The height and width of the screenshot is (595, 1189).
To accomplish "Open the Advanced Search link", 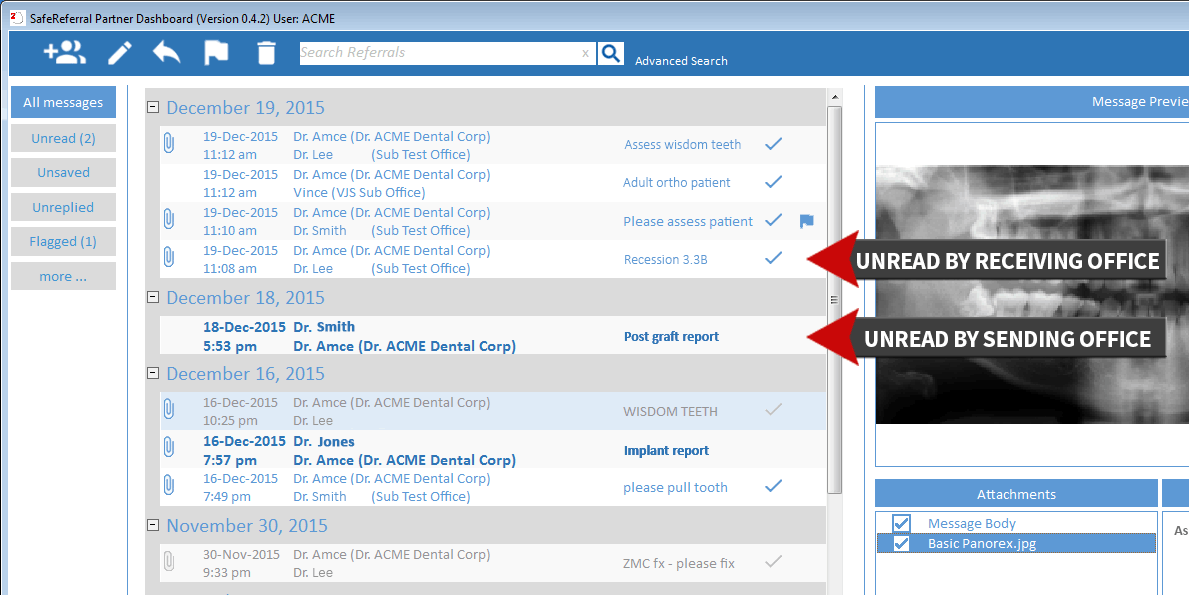I will tap(681, 61).
